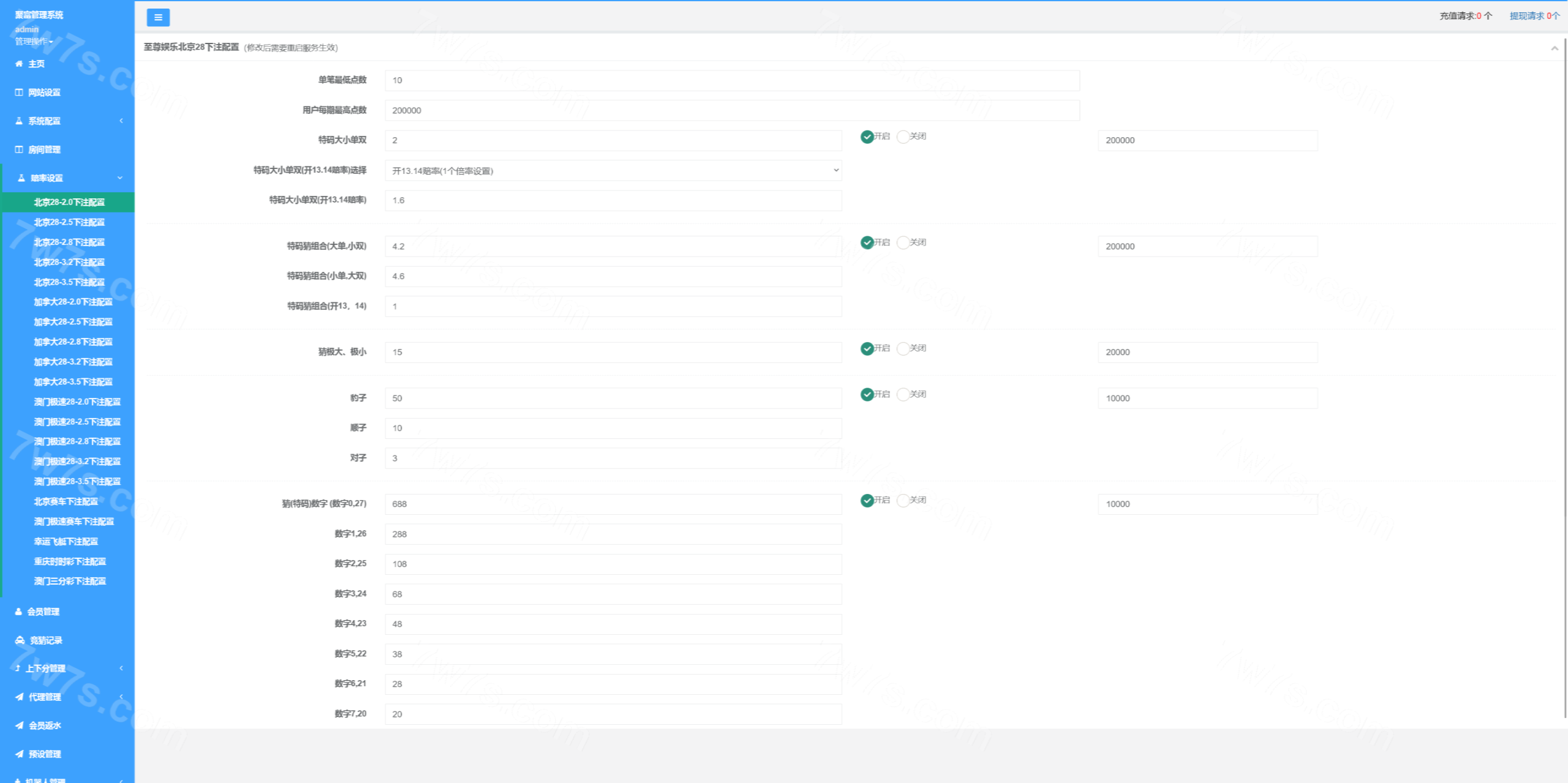Open 北京28-2.5下注配置 menu item
1568x783 pixels.
click(69, 222)
